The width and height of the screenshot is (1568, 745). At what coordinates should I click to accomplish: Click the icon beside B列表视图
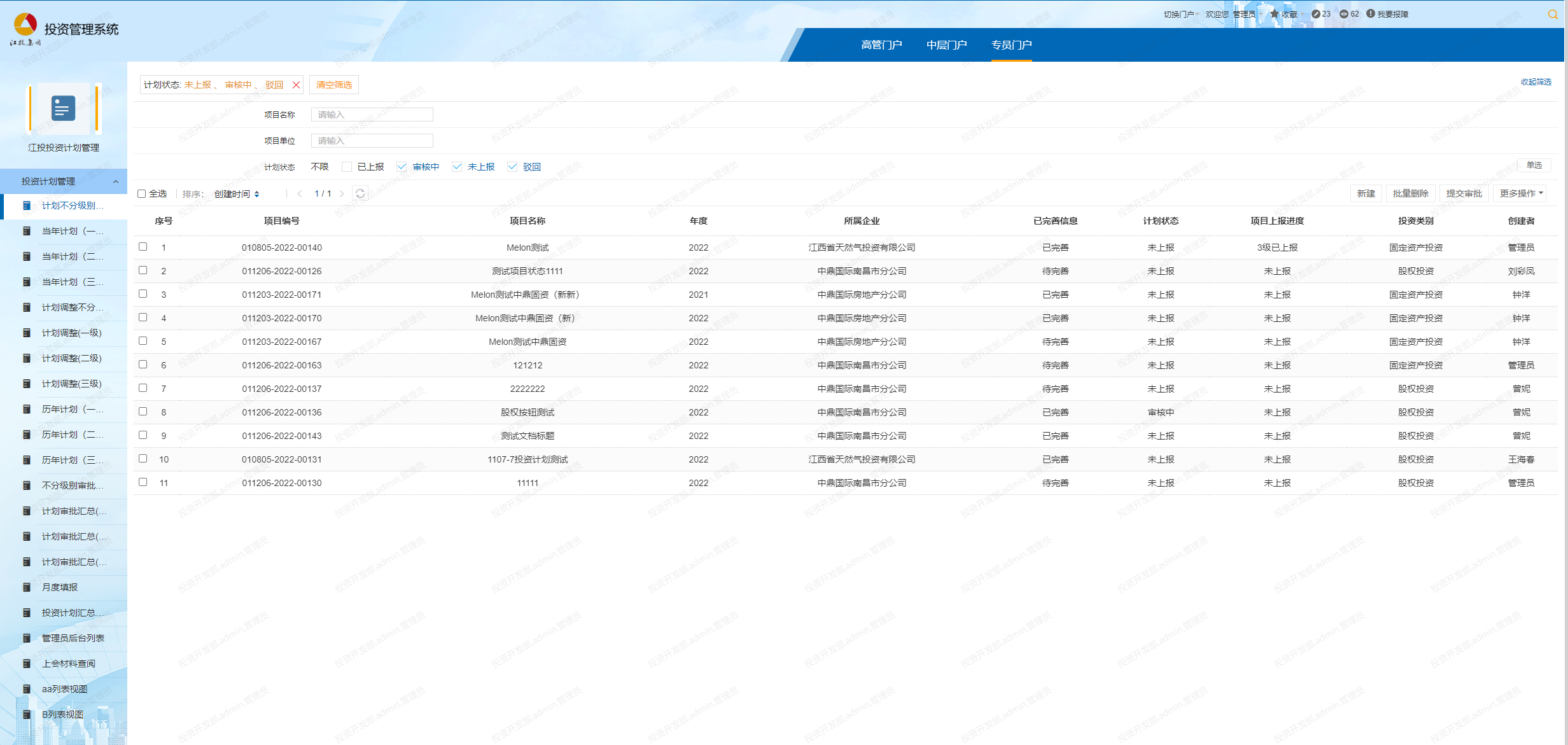27,714
